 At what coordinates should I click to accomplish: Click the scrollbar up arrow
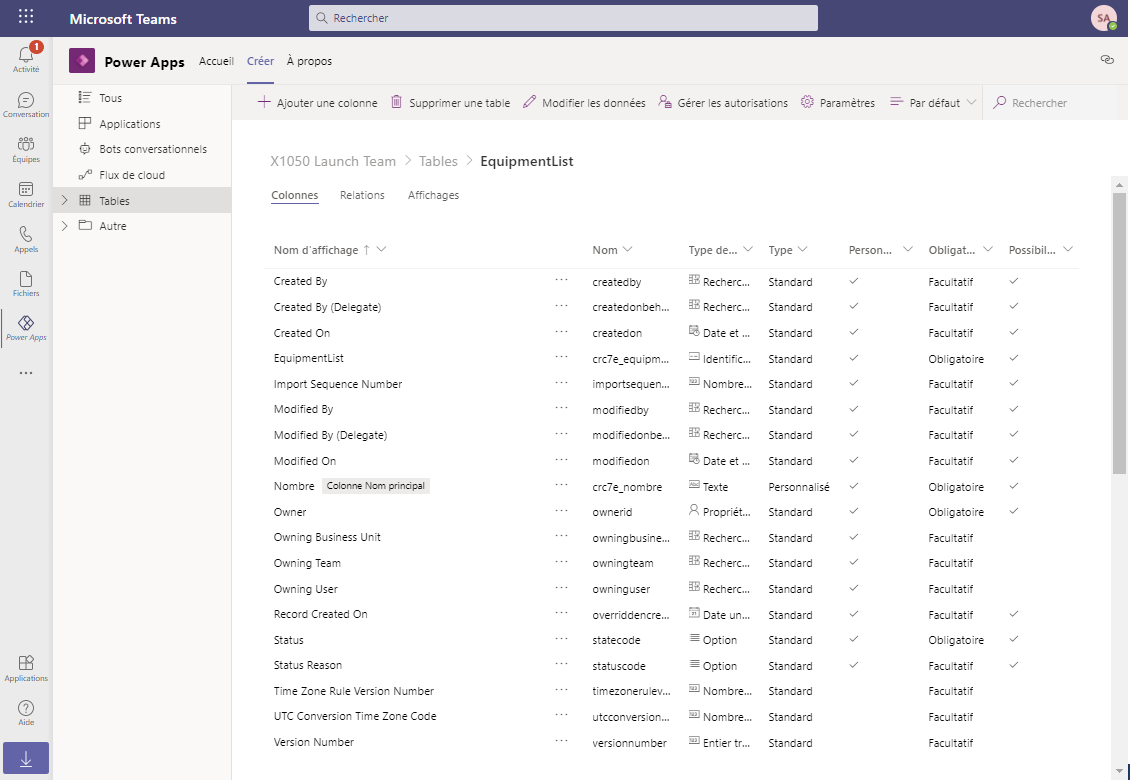click(x=1119, y=185)
